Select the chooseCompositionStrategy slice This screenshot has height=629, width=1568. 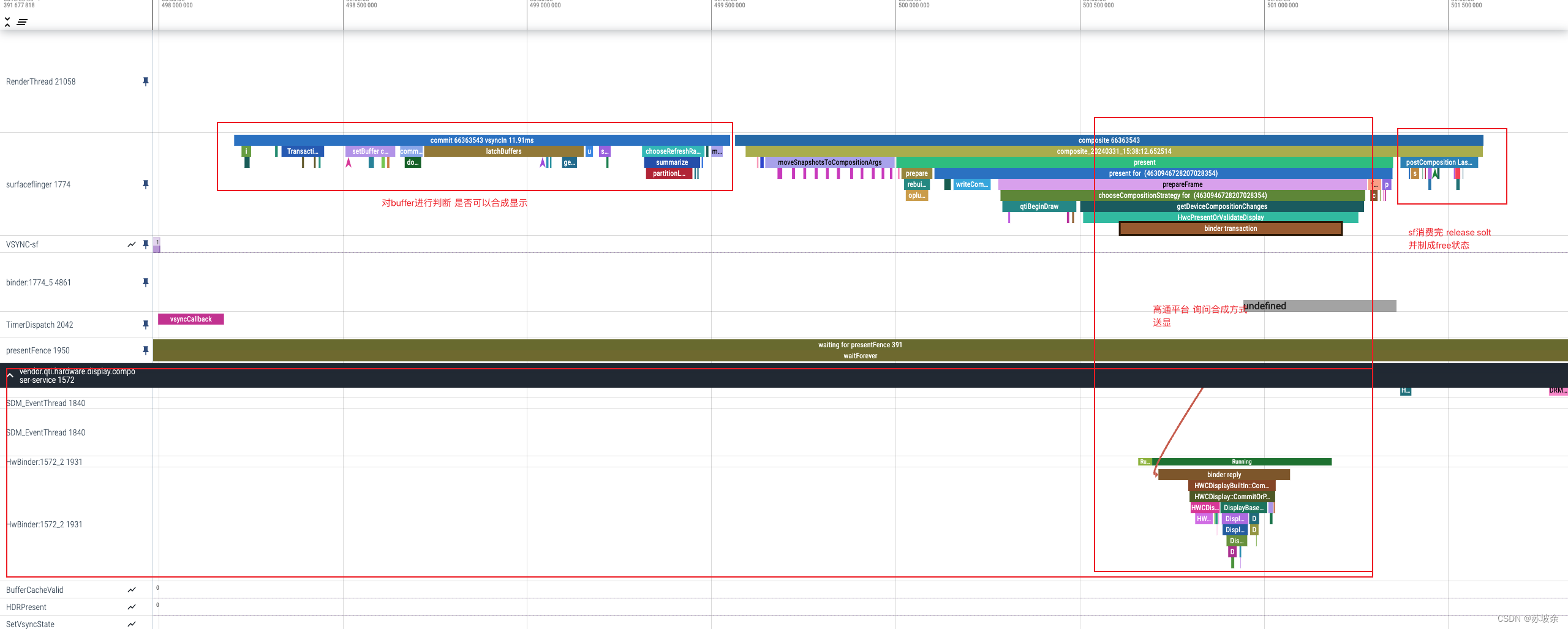click(1182, 195)
